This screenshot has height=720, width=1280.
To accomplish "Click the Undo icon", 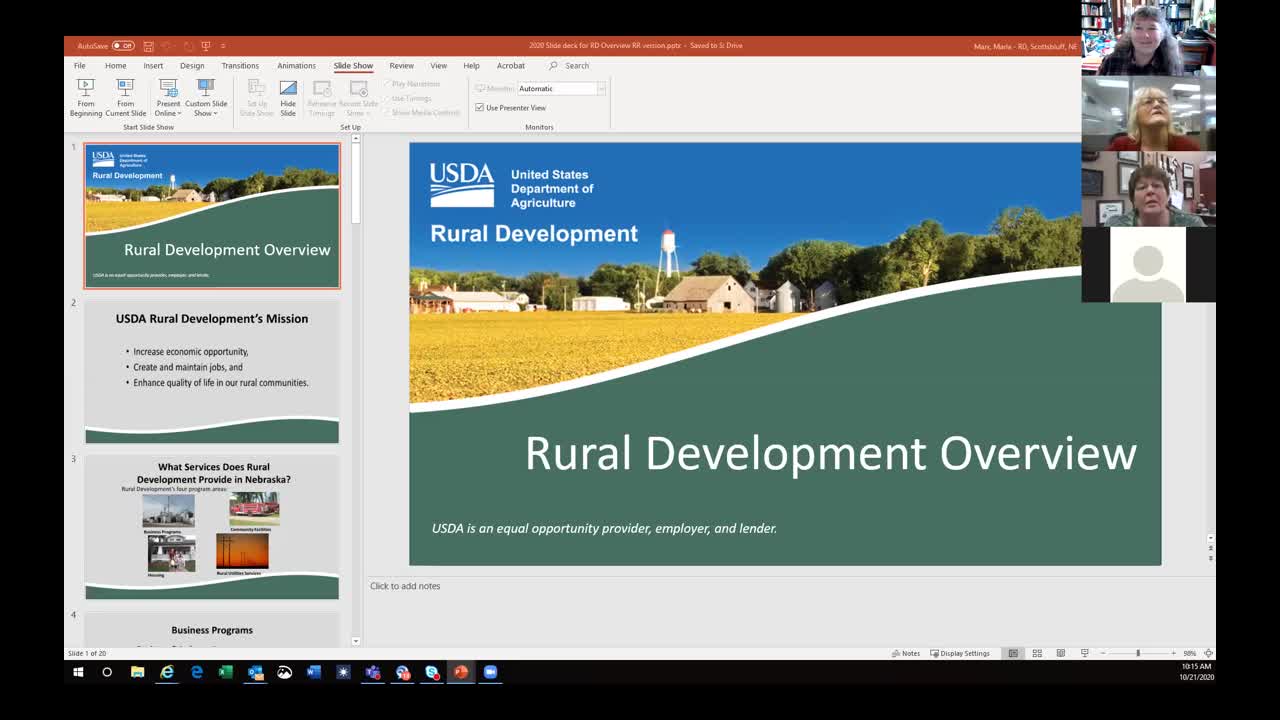I will [x=167, y=46].
